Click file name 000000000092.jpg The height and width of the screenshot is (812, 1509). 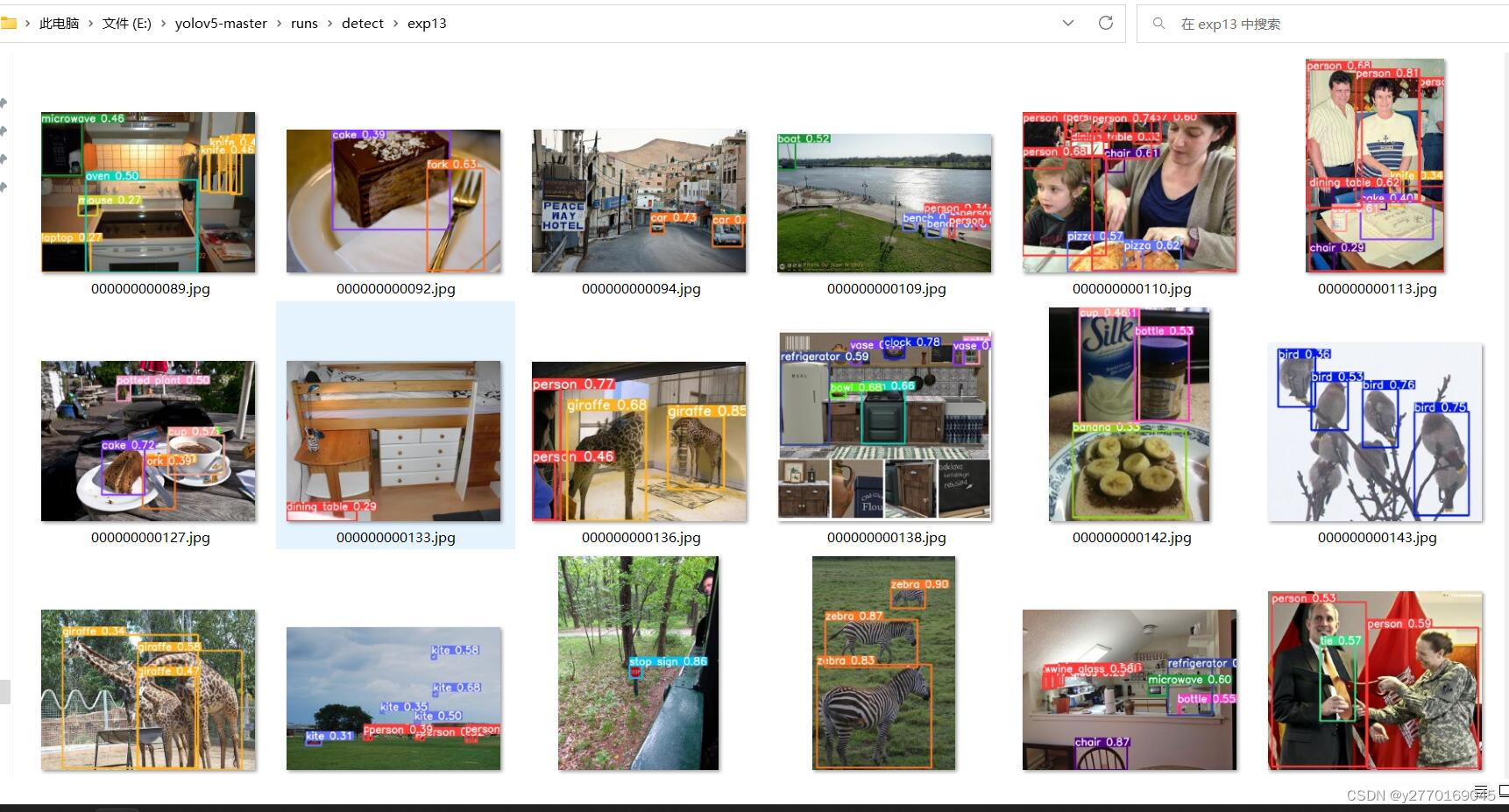(396, 289)
